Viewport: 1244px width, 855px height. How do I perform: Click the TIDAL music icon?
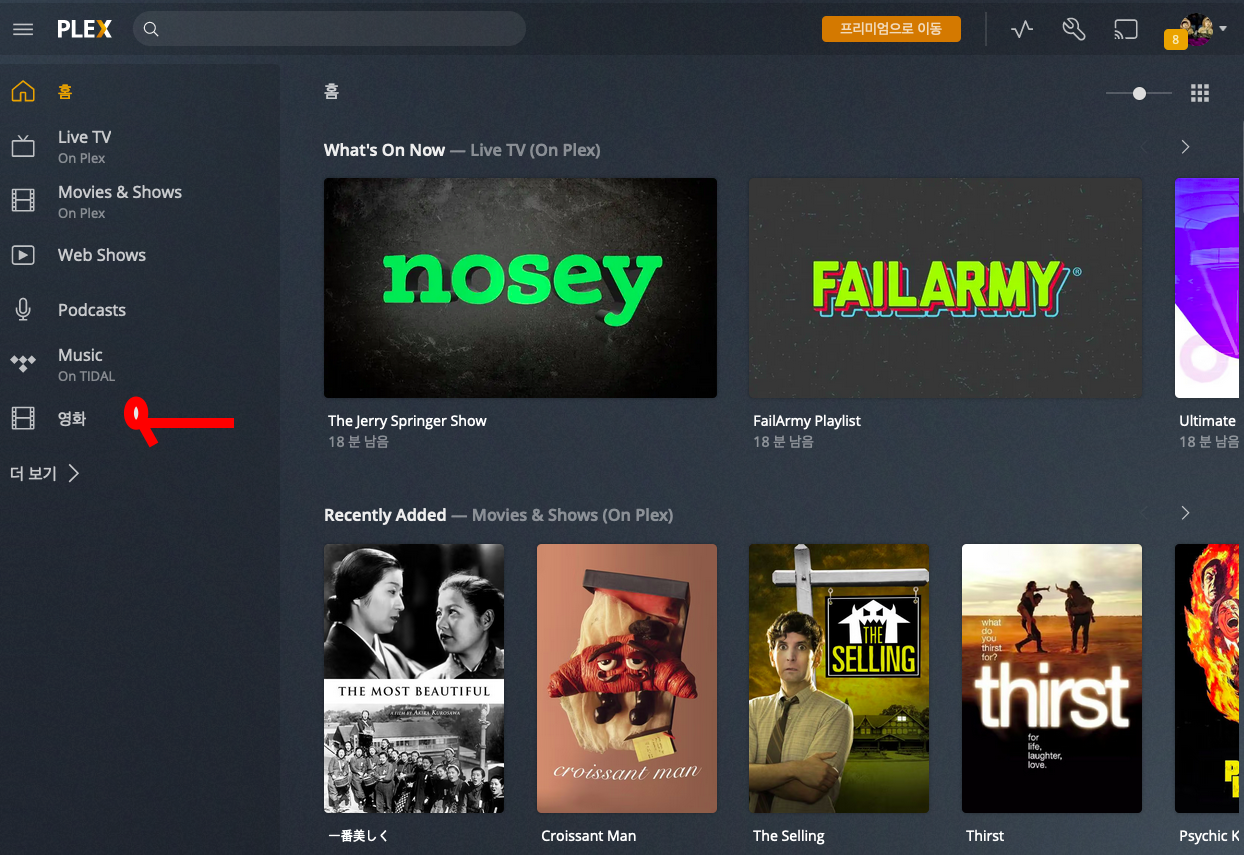tap(23, 364)
